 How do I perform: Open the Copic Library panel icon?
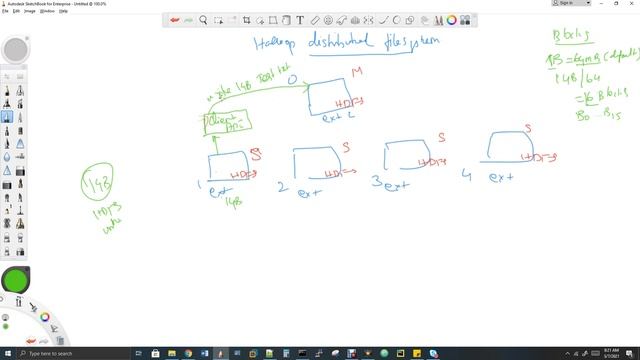[x=465, y=20]
